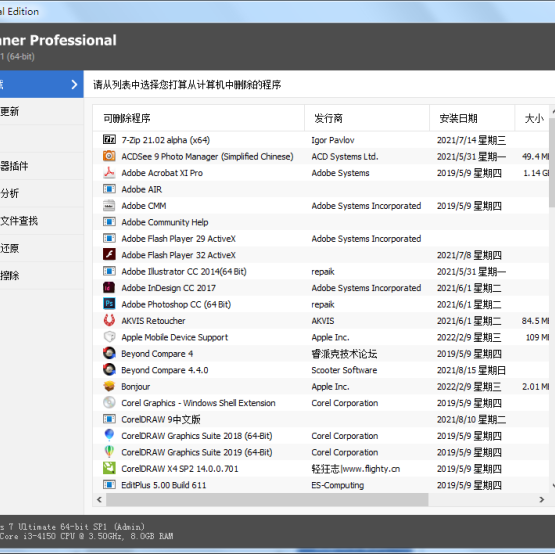This screenshot has height=554, width=555.
Task: Click the Adobe Flash Player 29 ActiveX icon
Action: point(109,238)
